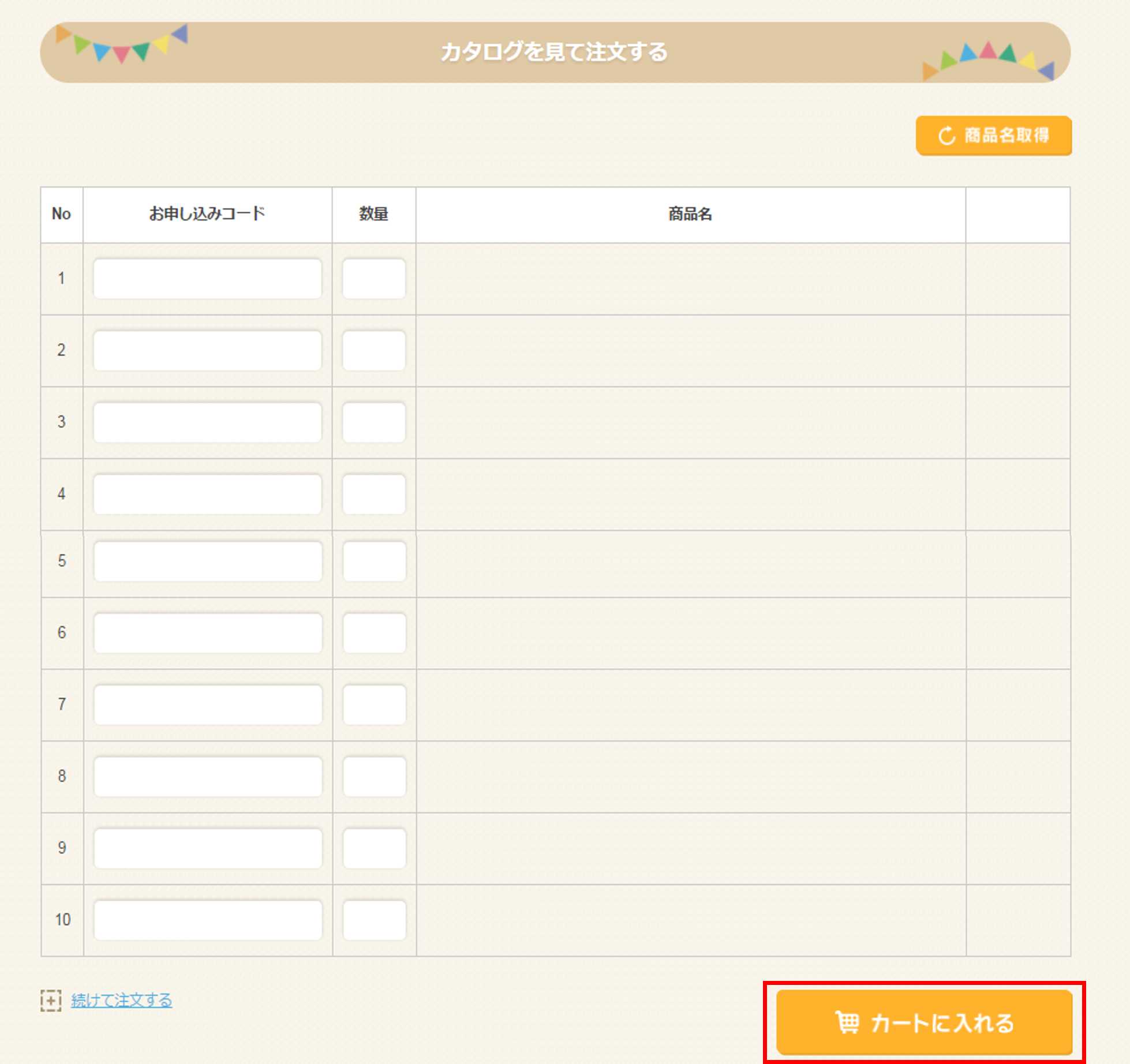Click quantity input for row 5

(x=374, y=561)
